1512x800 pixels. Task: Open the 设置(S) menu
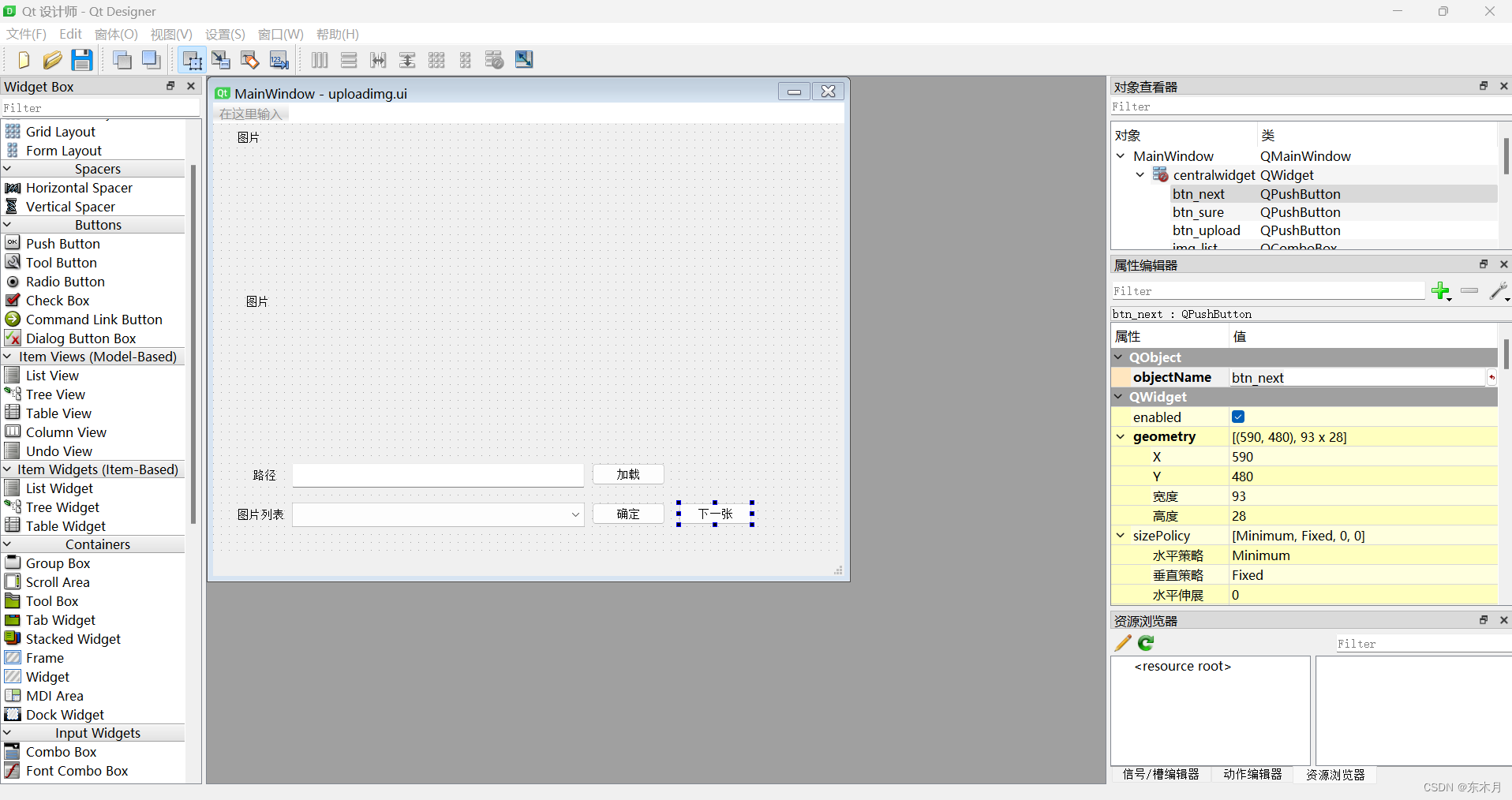pos(225,34)
